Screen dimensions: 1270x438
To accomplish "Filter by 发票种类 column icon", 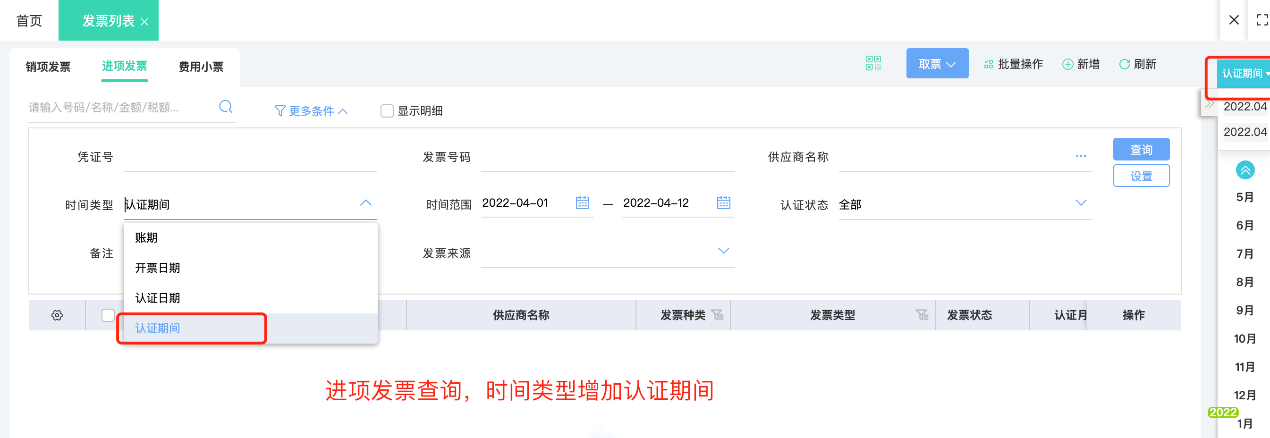I will click(x=717, y=315).
